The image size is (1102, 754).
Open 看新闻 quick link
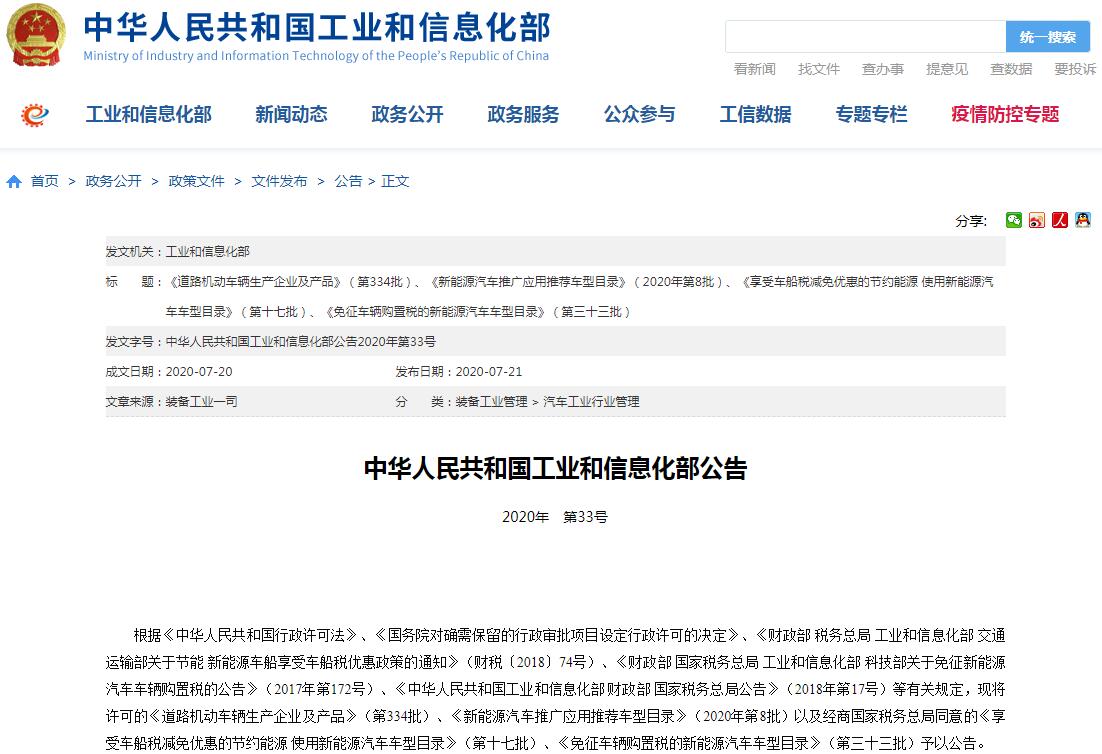click(x=754, y=69)
